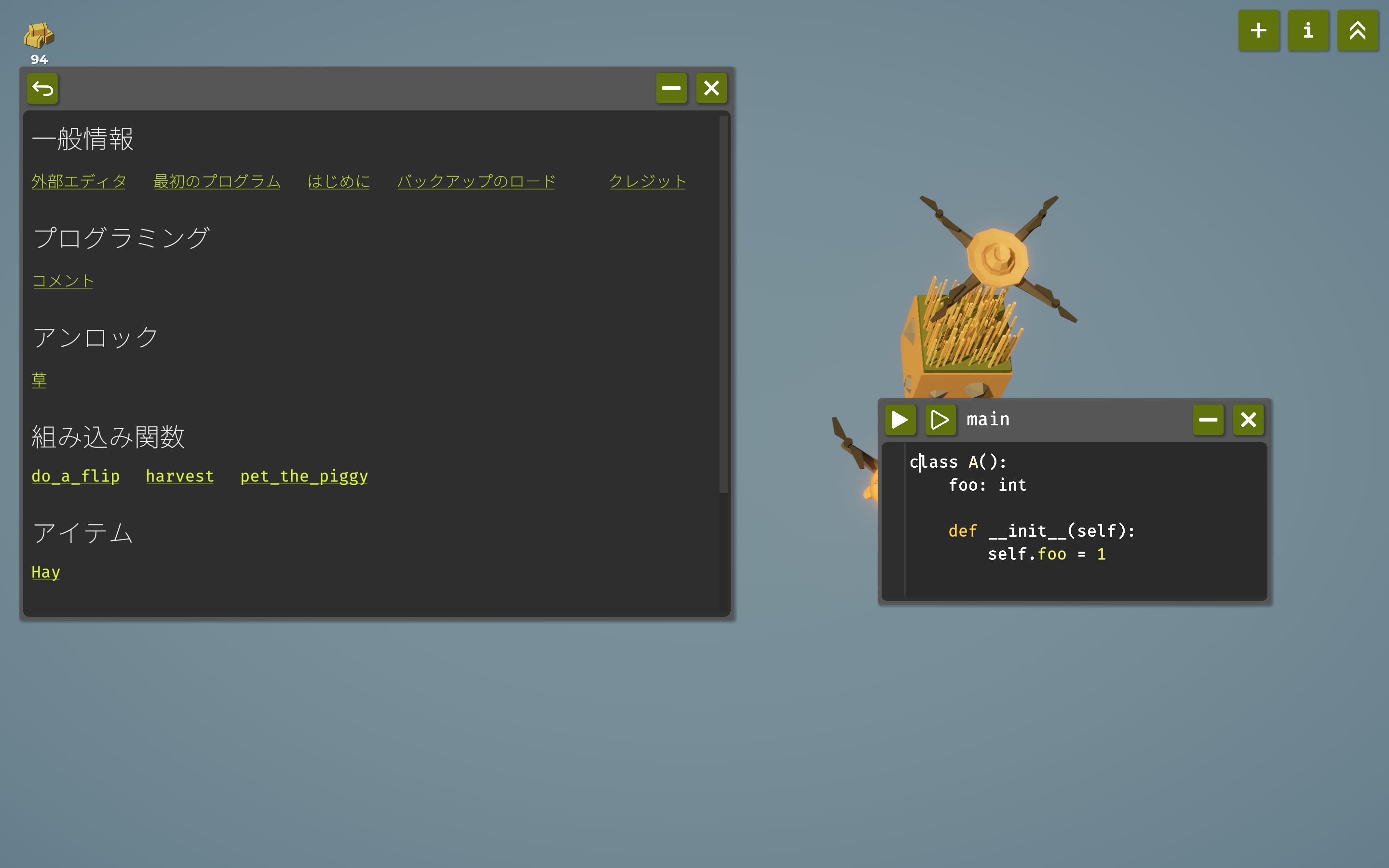Click the hay bale inventory icon

[39, 36]
